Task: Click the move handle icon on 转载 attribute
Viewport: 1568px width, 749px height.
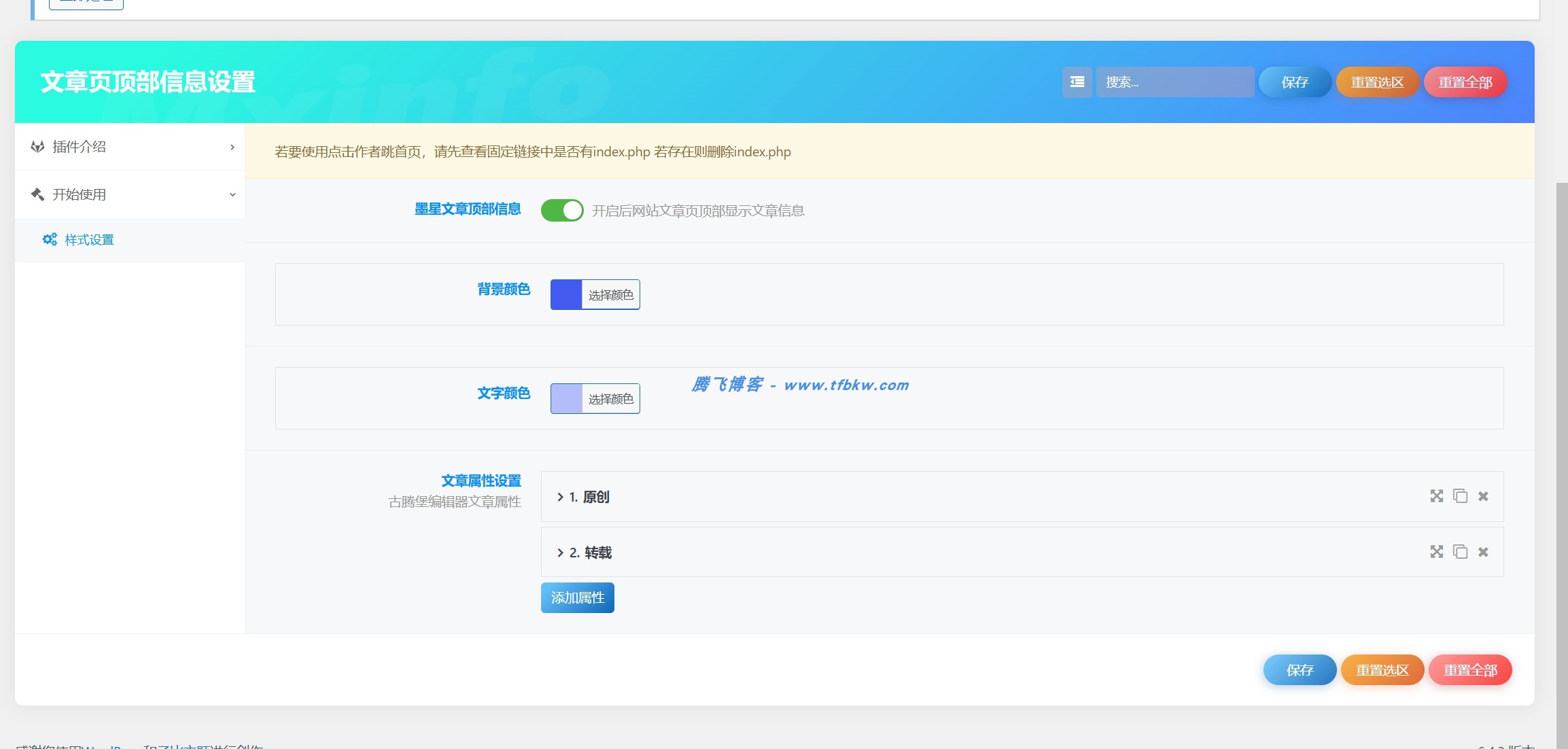Action: 1436,552
